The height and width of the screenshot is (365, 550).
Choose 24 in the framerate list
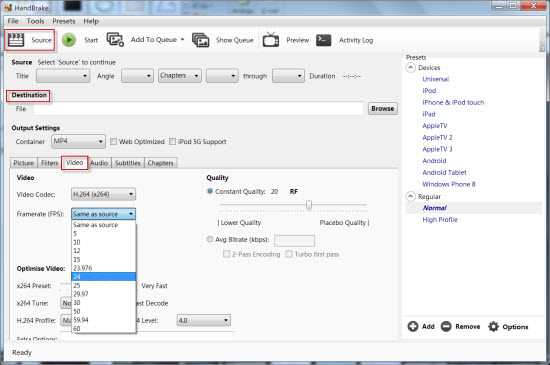tap(103, 277)
